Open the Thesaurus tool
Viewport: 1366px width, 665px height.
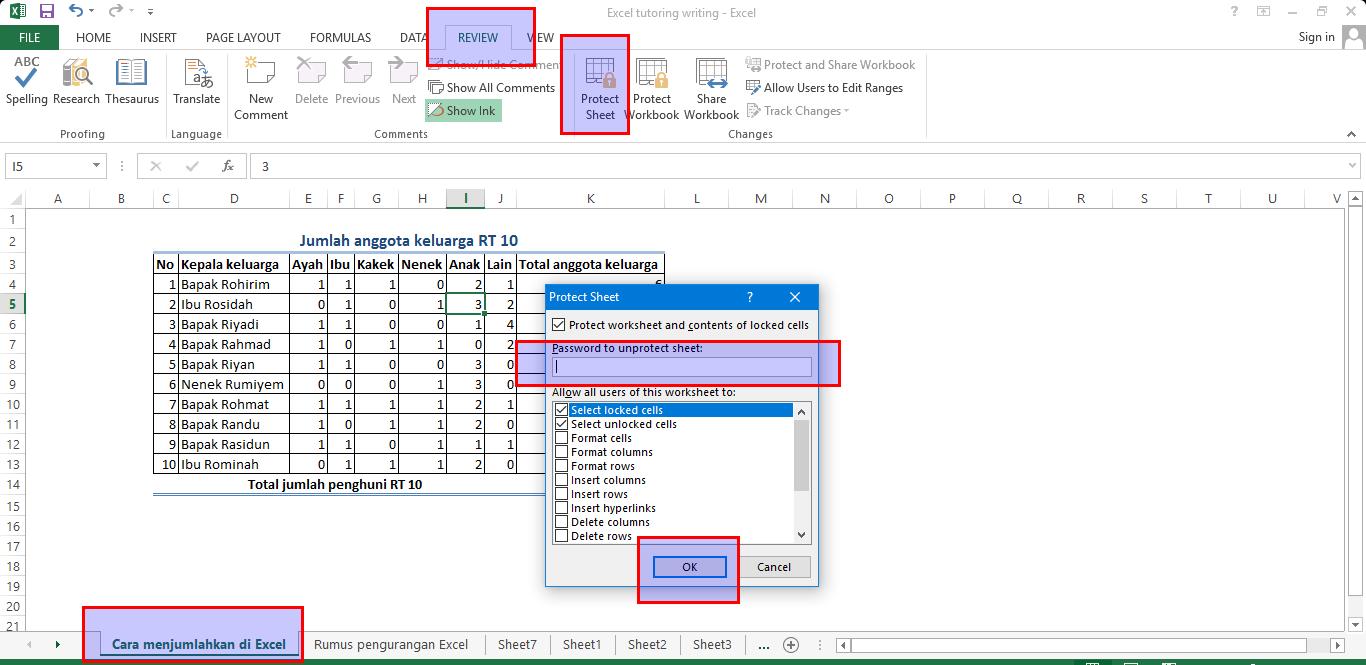point(131,80)
